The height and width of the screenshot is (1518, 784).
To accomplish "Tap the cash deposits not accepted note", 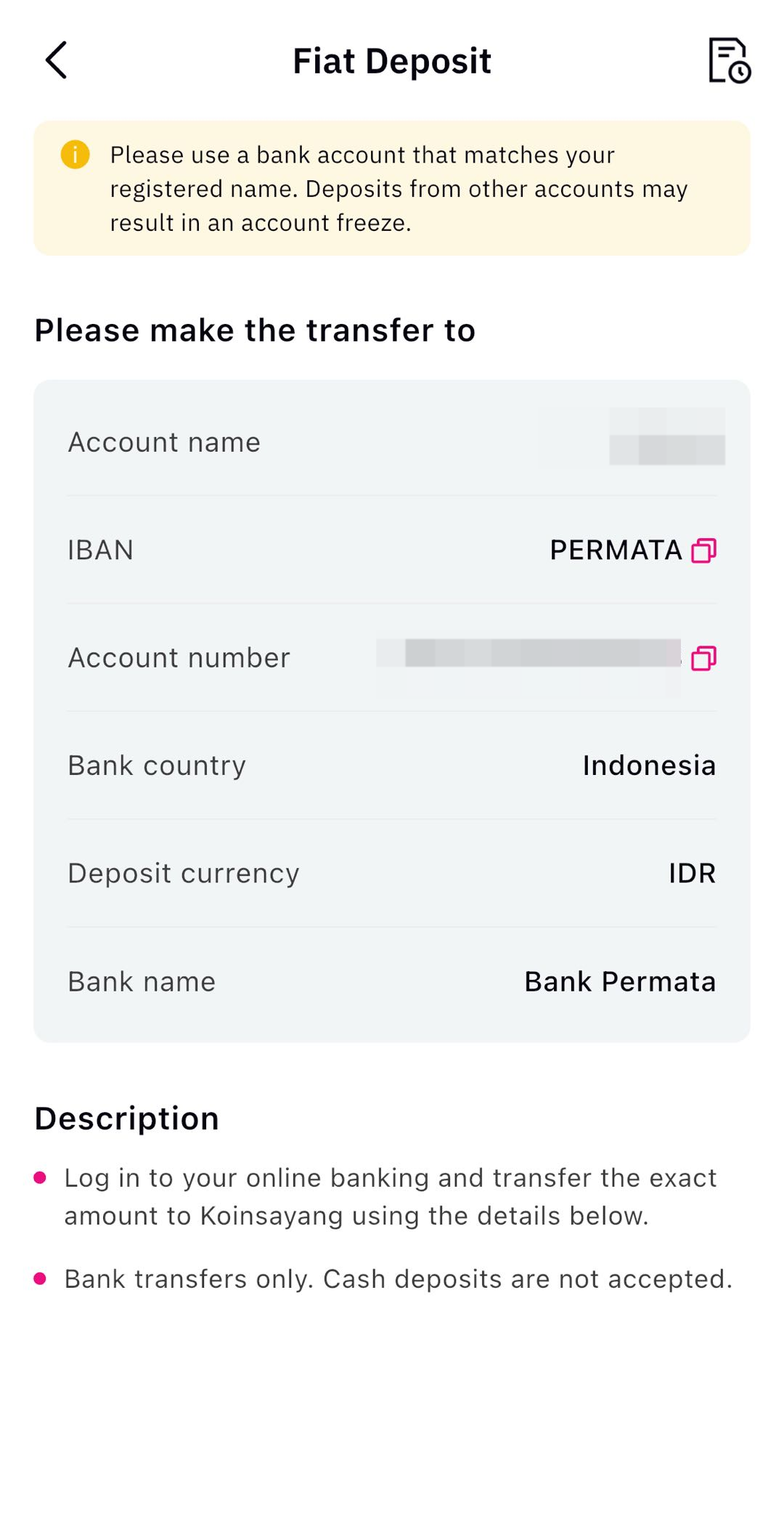I will tap(399, 1279).
